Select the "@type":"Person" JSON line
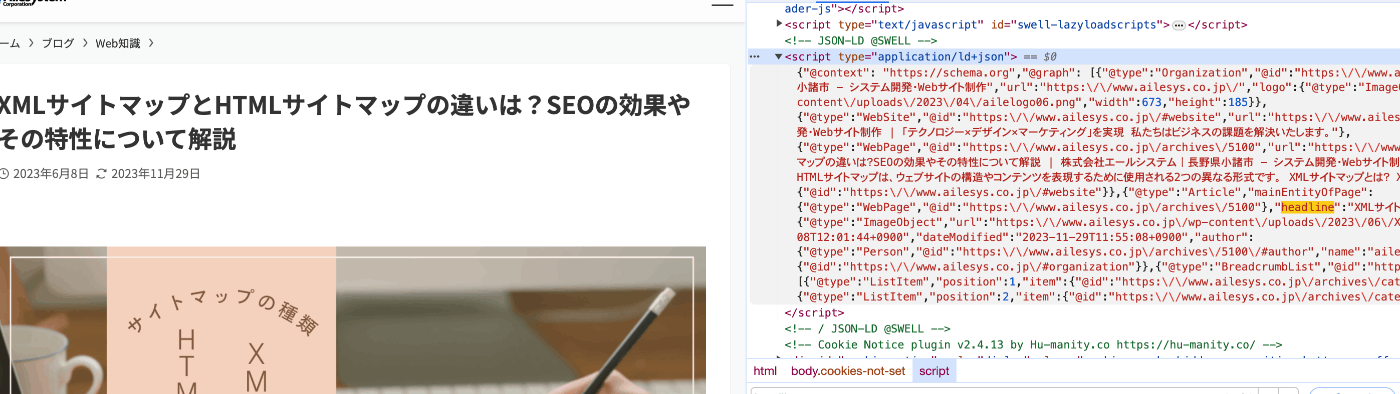This screenshot has height=394, width=1400. coord(1098,253)
